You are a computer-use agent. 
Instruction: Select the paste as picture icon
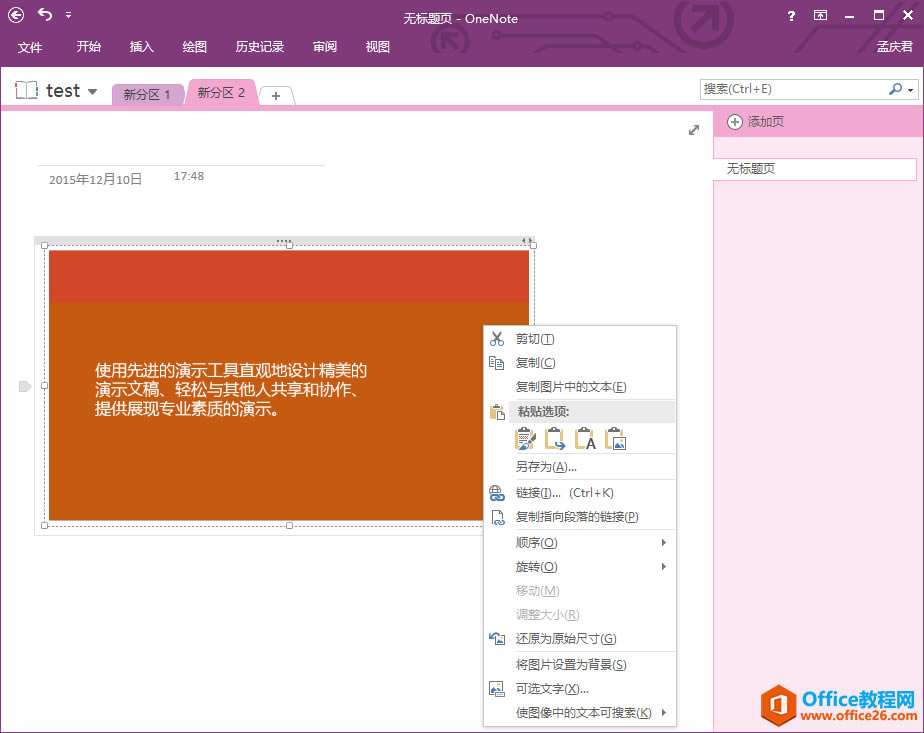click(615, 438)
